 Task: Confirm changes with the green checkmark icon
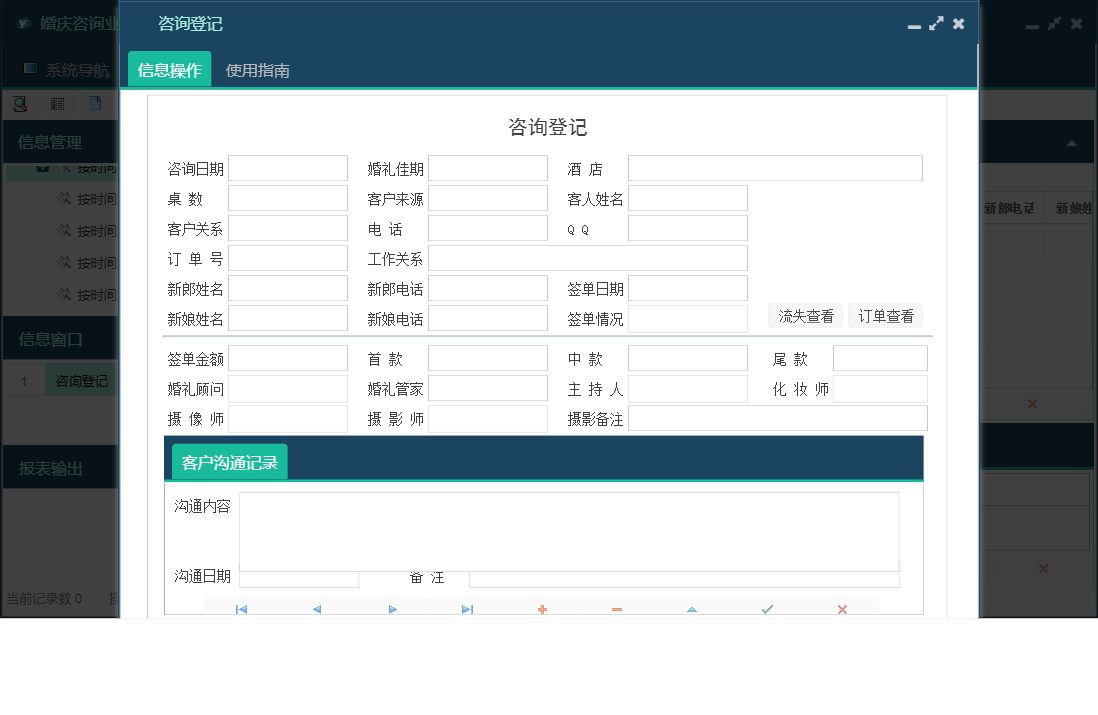(766, 607)
